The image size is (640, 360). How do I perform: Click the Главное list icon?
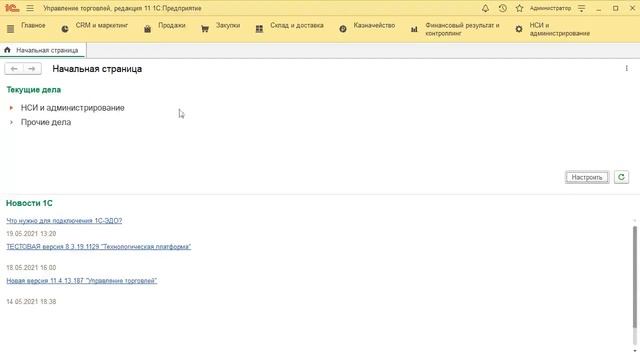pyautogui.click(x=11, y=29)
